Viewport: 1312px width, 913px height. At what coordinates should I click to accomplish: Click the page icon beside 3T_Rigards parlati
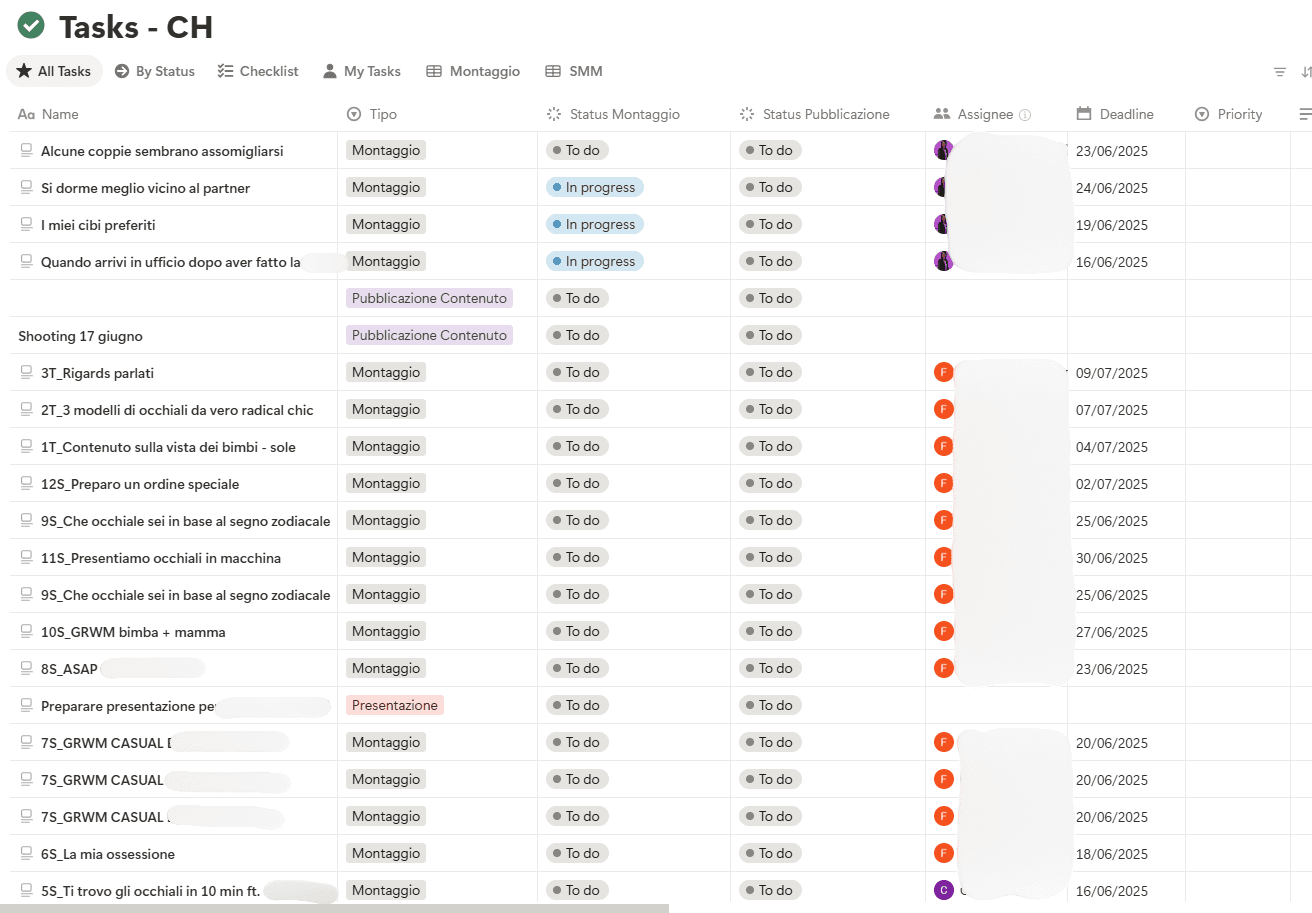coord(28,372)
